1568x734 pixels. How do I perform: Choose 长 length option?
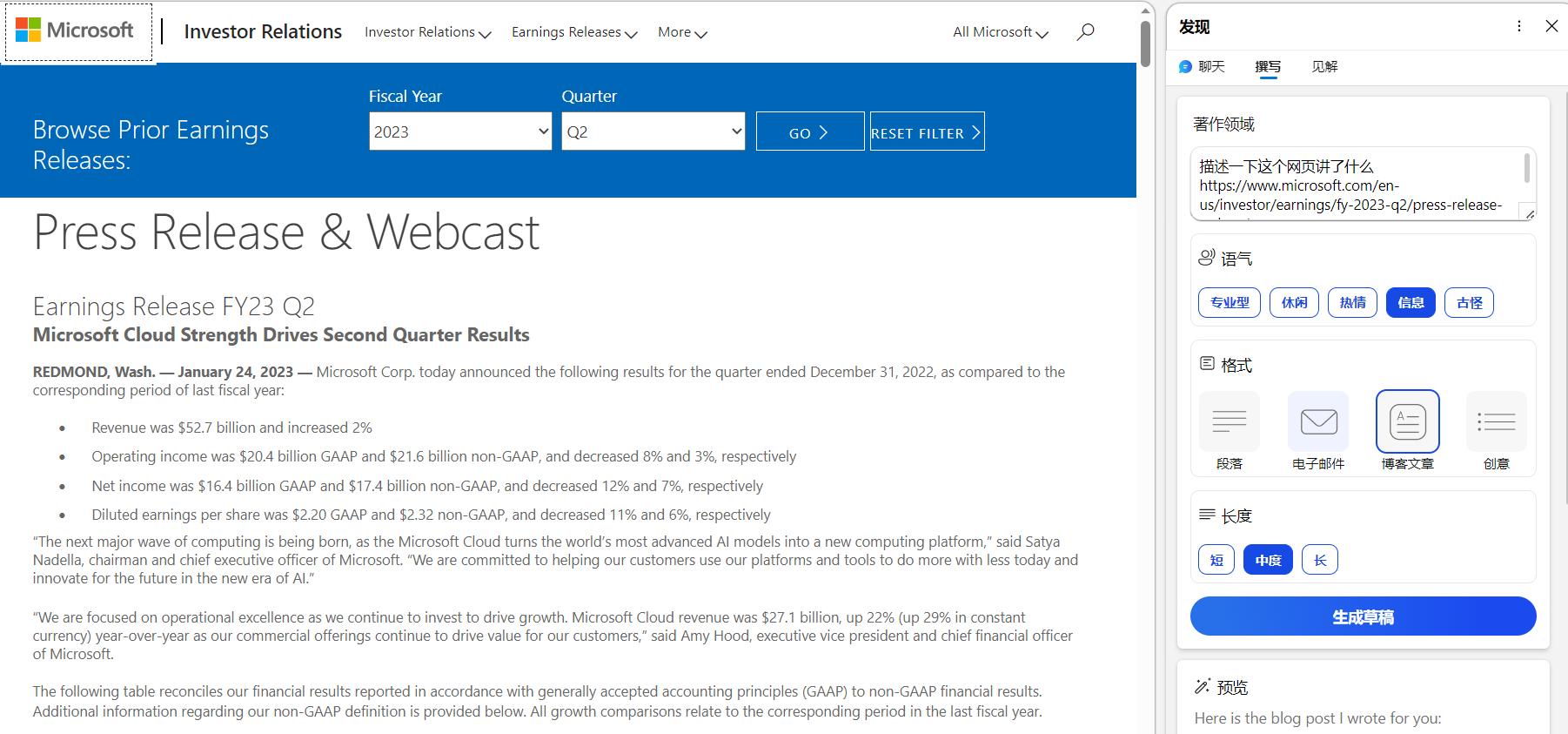click(1320, 560)
